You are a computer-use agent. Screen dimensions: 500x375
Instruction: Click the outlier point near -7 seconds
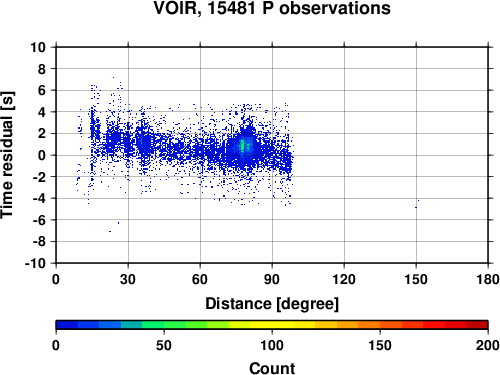pyautogui.click(x=110, y=231)
